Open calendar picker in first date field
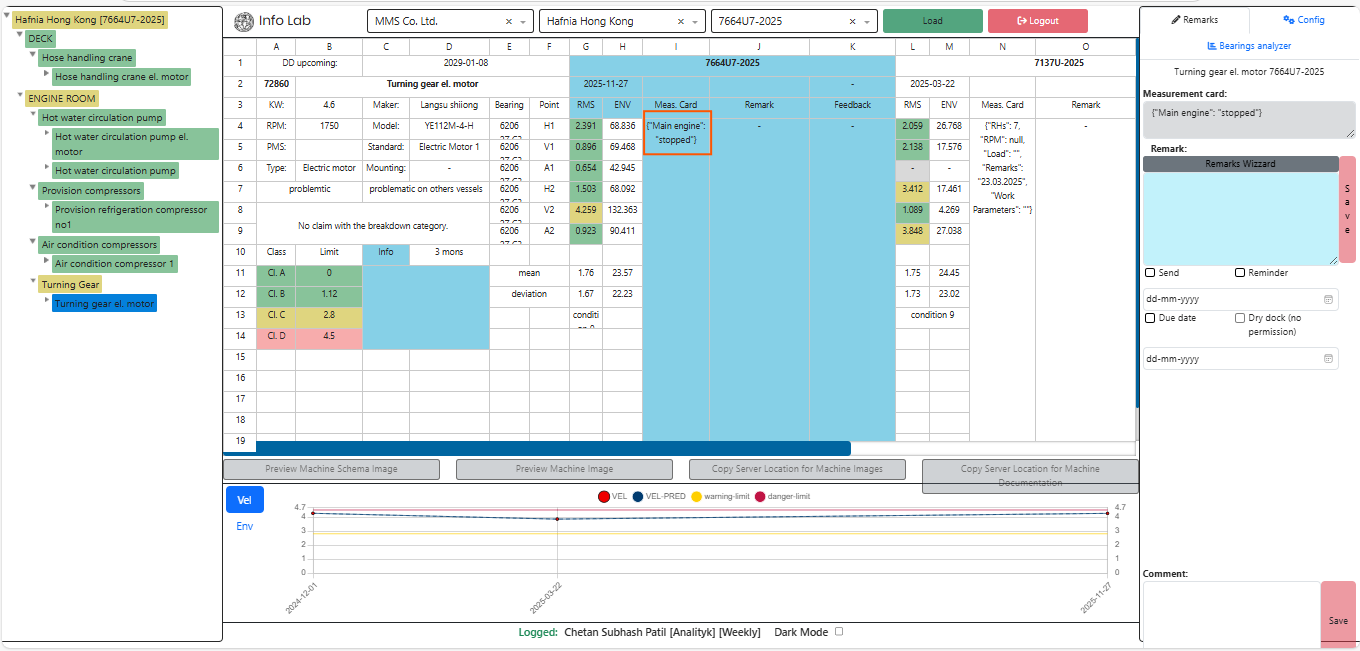The width and height of the screenshot is (1360, 651). [x=1328, y=299]
